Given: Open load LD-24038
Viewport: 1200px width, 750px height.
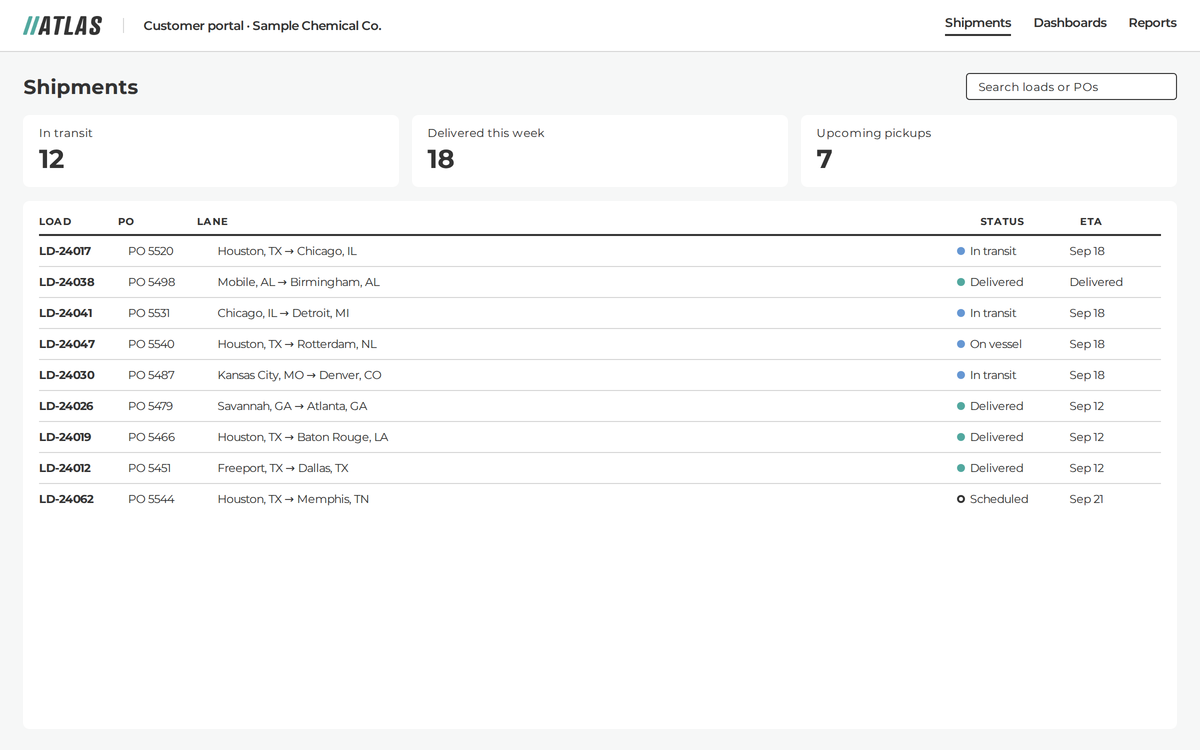Looking at the screenshot, I should point(67,282).
